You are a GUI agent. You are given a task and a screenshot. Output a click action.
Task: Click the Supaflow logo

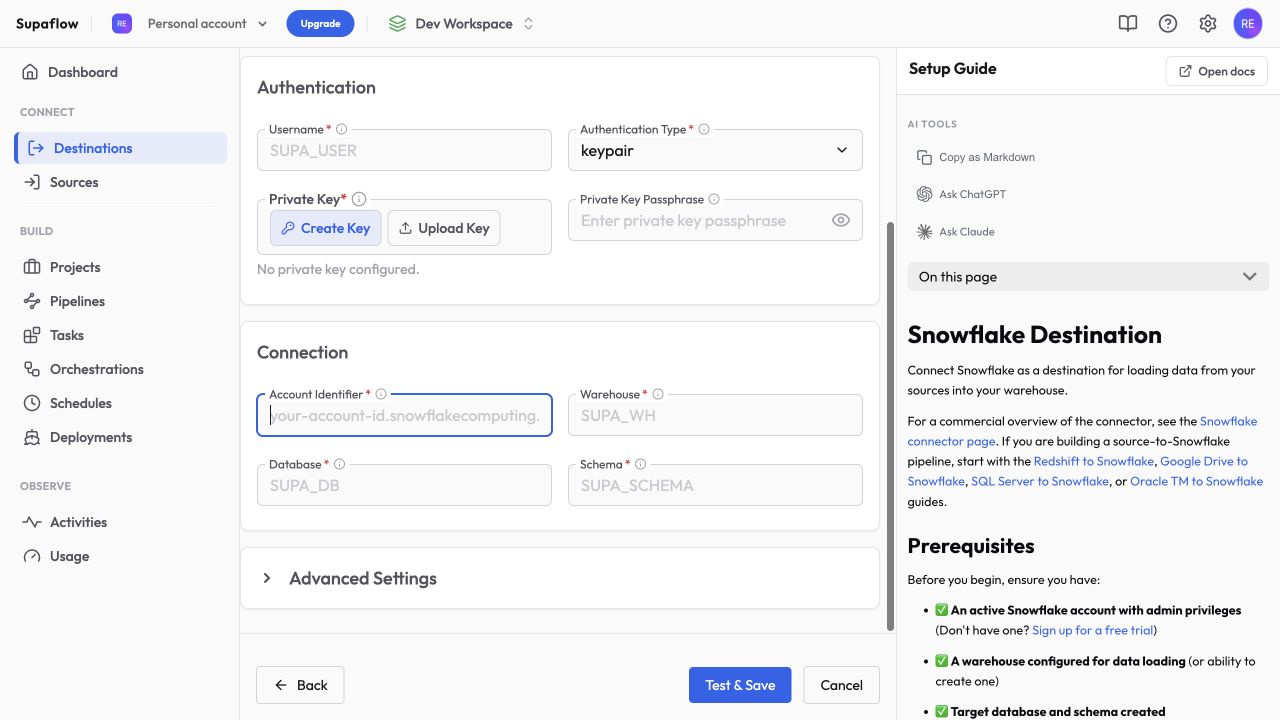47,24
